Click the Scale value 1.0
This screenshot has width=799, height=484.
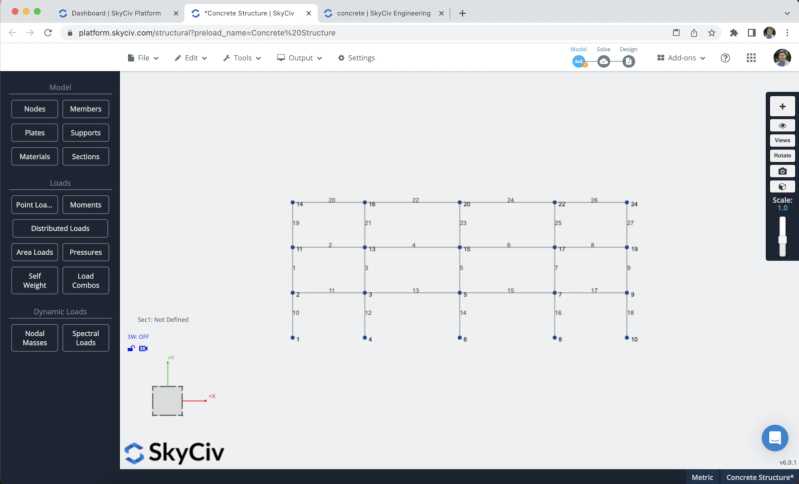coord(782,208)
